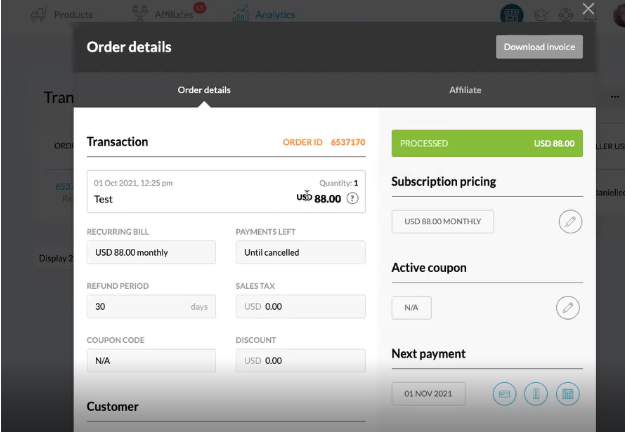
Task: Click the Analytics chart icon
Action: (240, 14)
